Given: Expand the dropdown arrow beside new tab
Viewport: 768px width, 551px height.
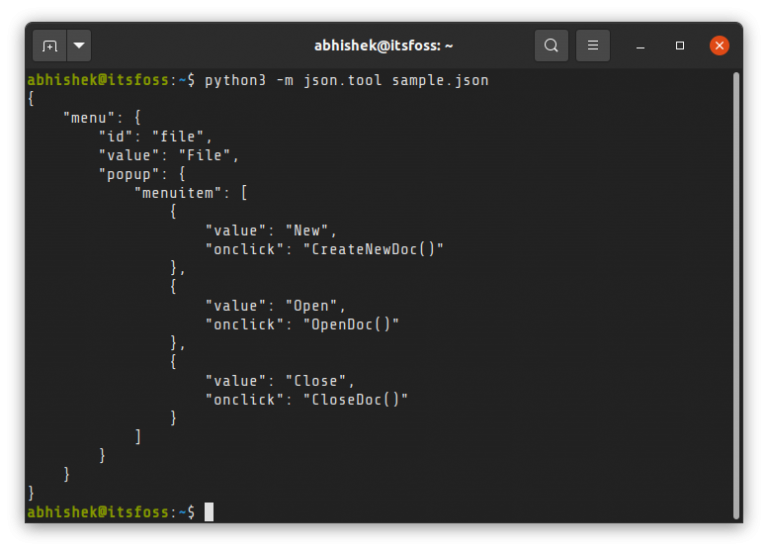Looking at the screenshot, I should (78, 46).
